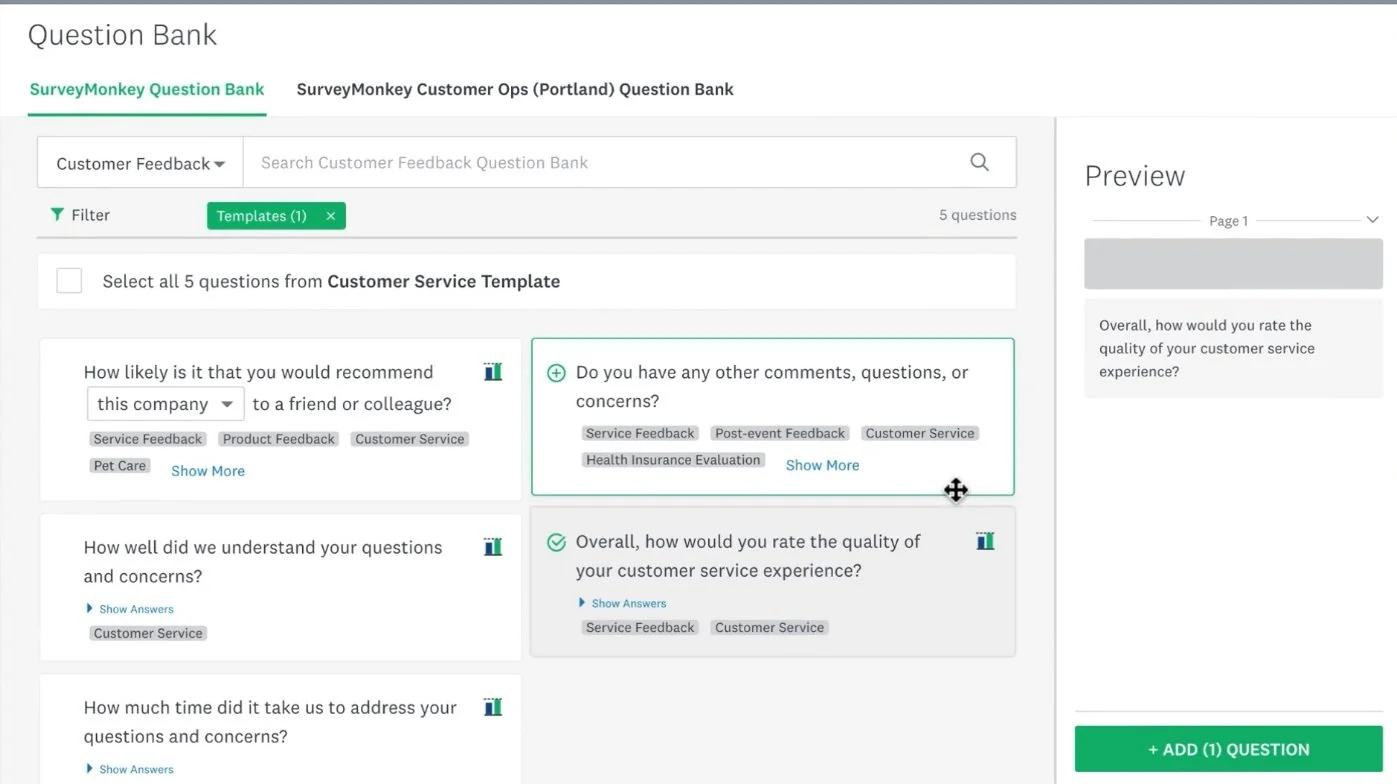The width and height of the screenshot is (1397, 784).
Task: Open the Customer Feedback category dropdown
Action: point(140,163)
